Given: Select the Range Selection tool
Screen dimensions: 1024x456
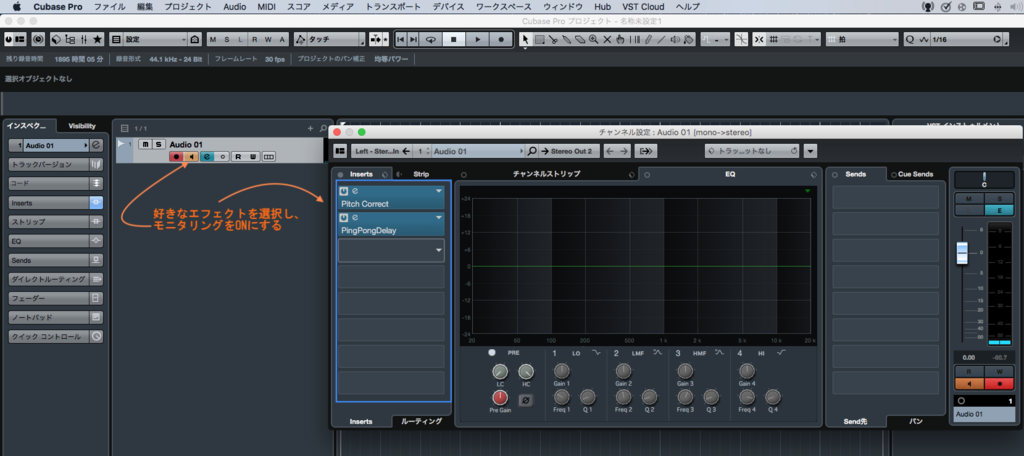Looking at the screenshot, I should coord(539,39).
